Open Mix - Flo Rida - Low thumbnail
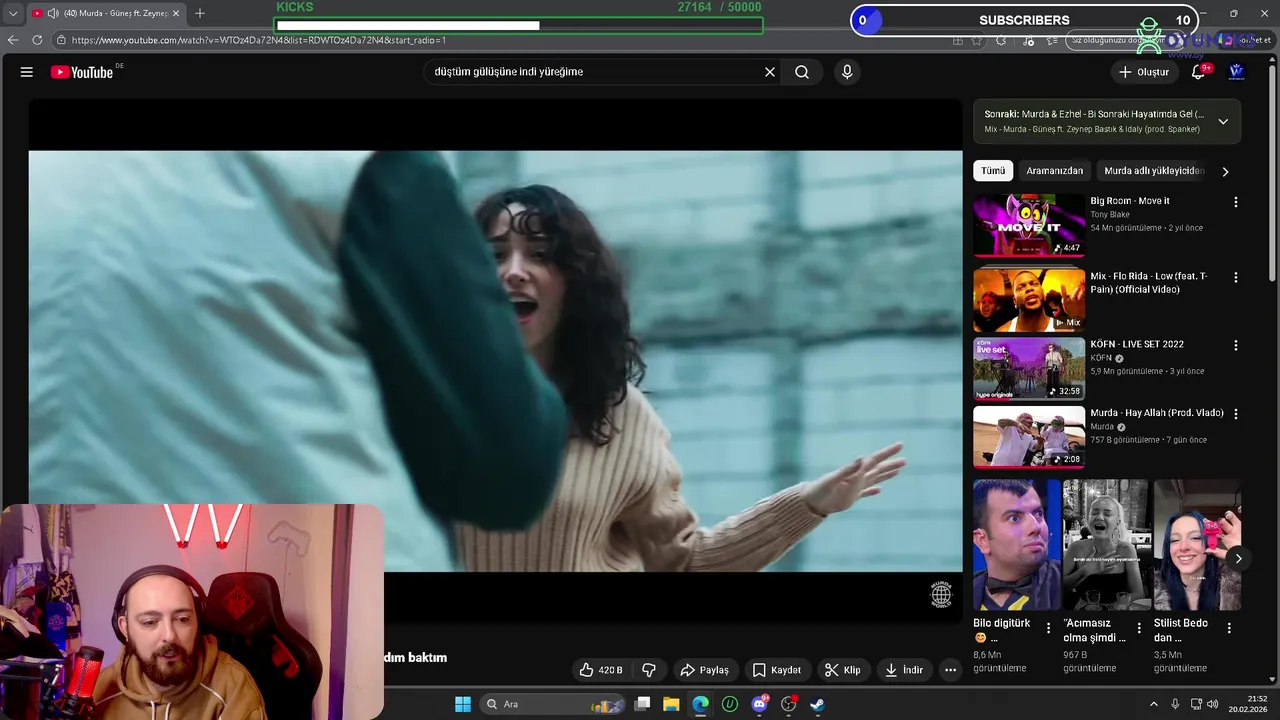This screenshot has width=1280, height=720. pos(1029,300)
